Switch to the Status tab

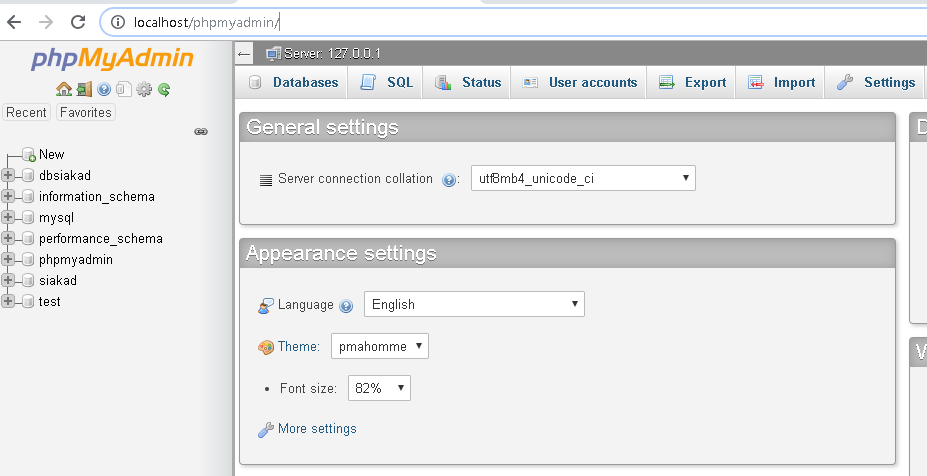point(466,83)
